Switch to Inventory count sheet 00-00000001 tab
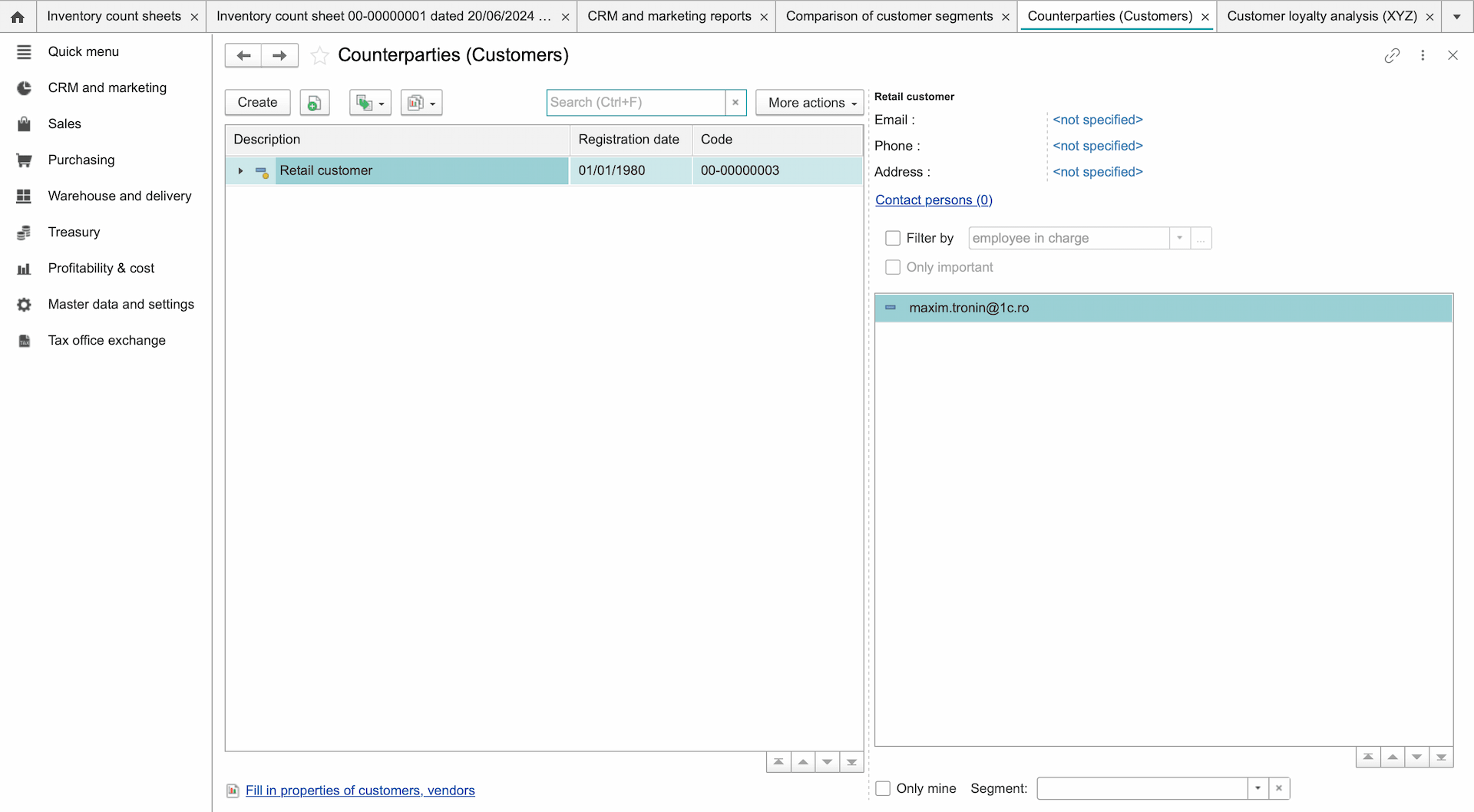The image size is (1474, 812). [383, 16]
